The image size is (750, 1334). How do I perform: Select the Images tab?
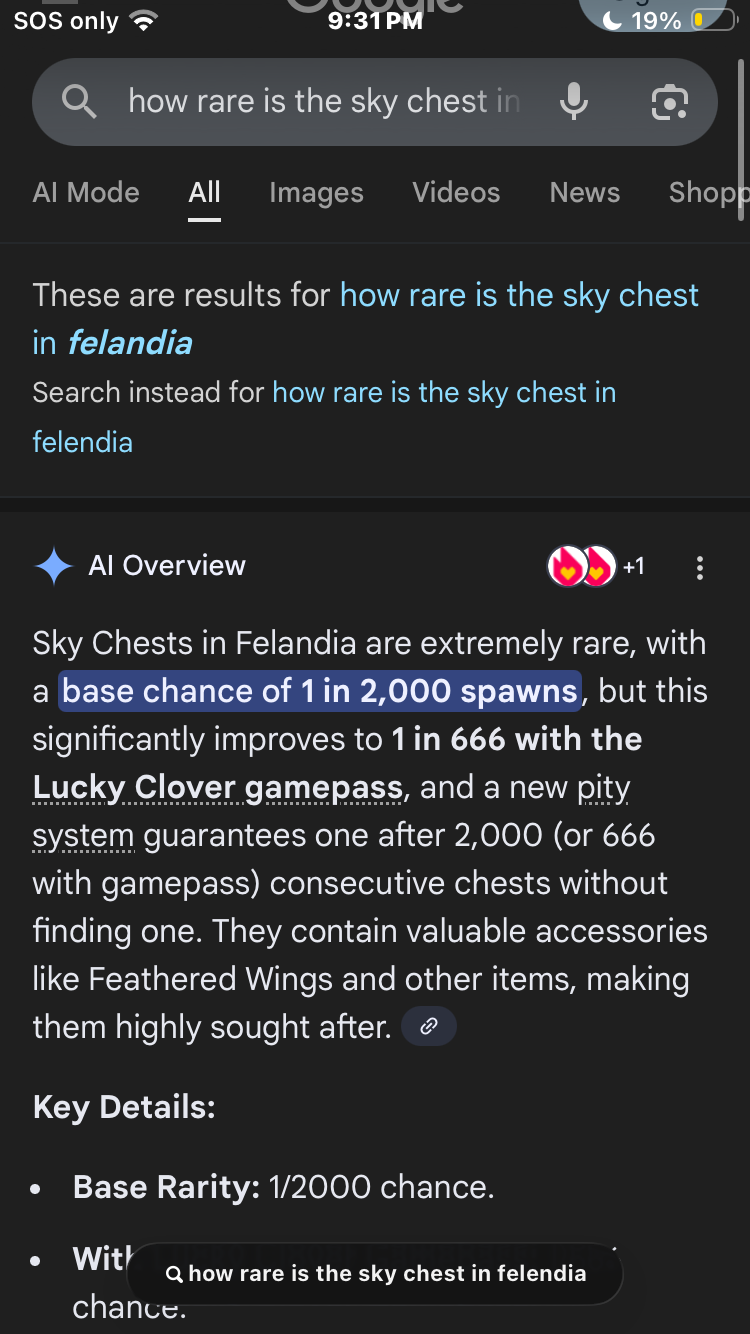click(316, 192)
